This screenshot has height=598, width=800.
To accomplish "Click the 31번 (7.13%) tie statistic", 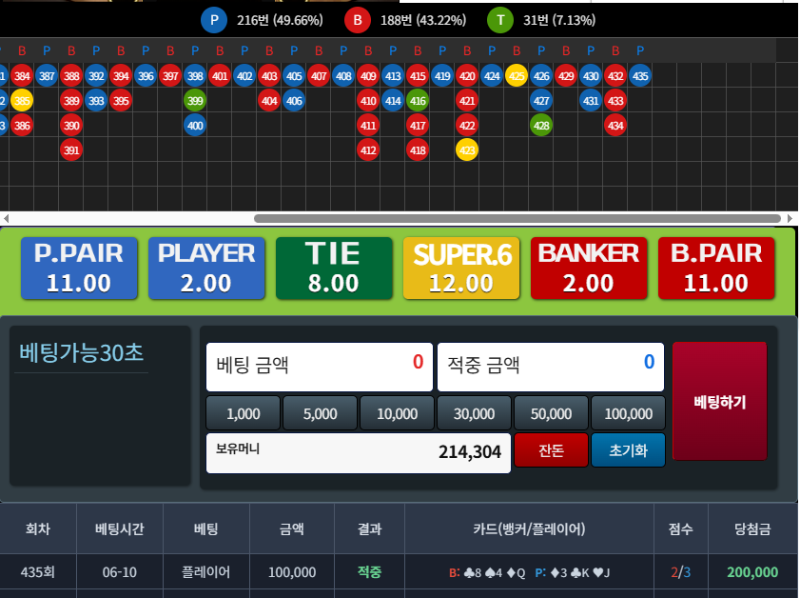I will 559,20.
